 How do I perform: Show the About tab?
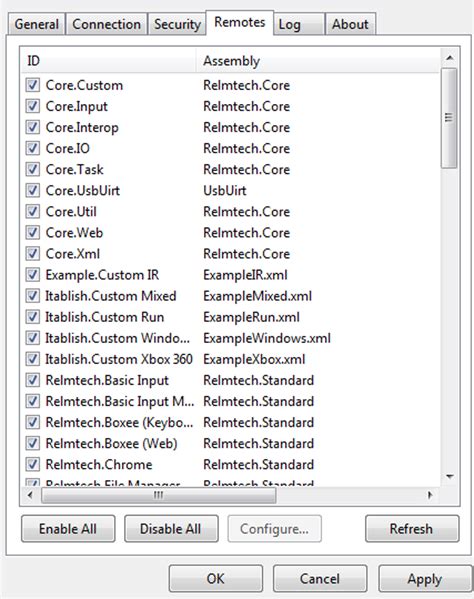coord(350,24)
